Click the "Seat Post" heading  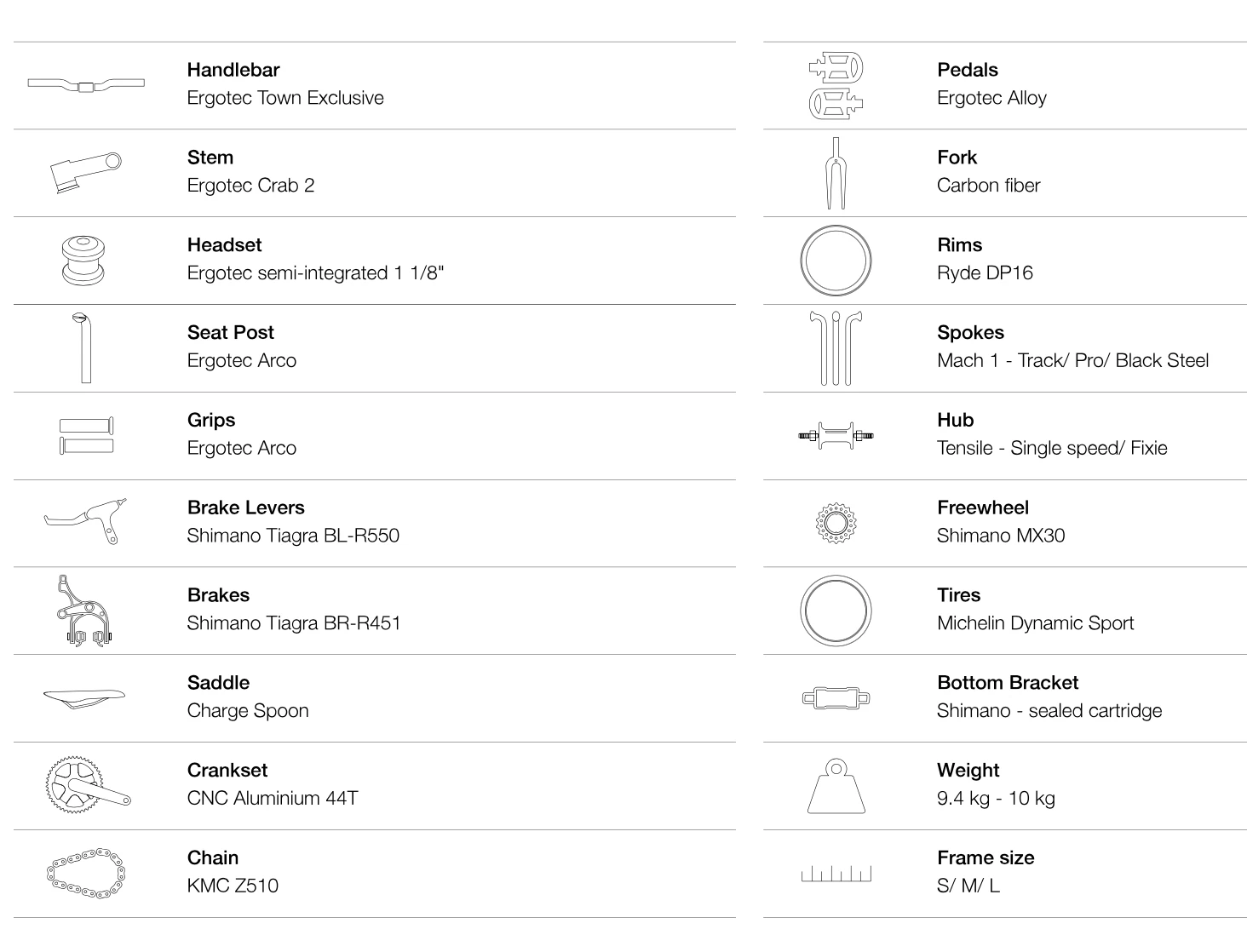click(x=231, y=333)
